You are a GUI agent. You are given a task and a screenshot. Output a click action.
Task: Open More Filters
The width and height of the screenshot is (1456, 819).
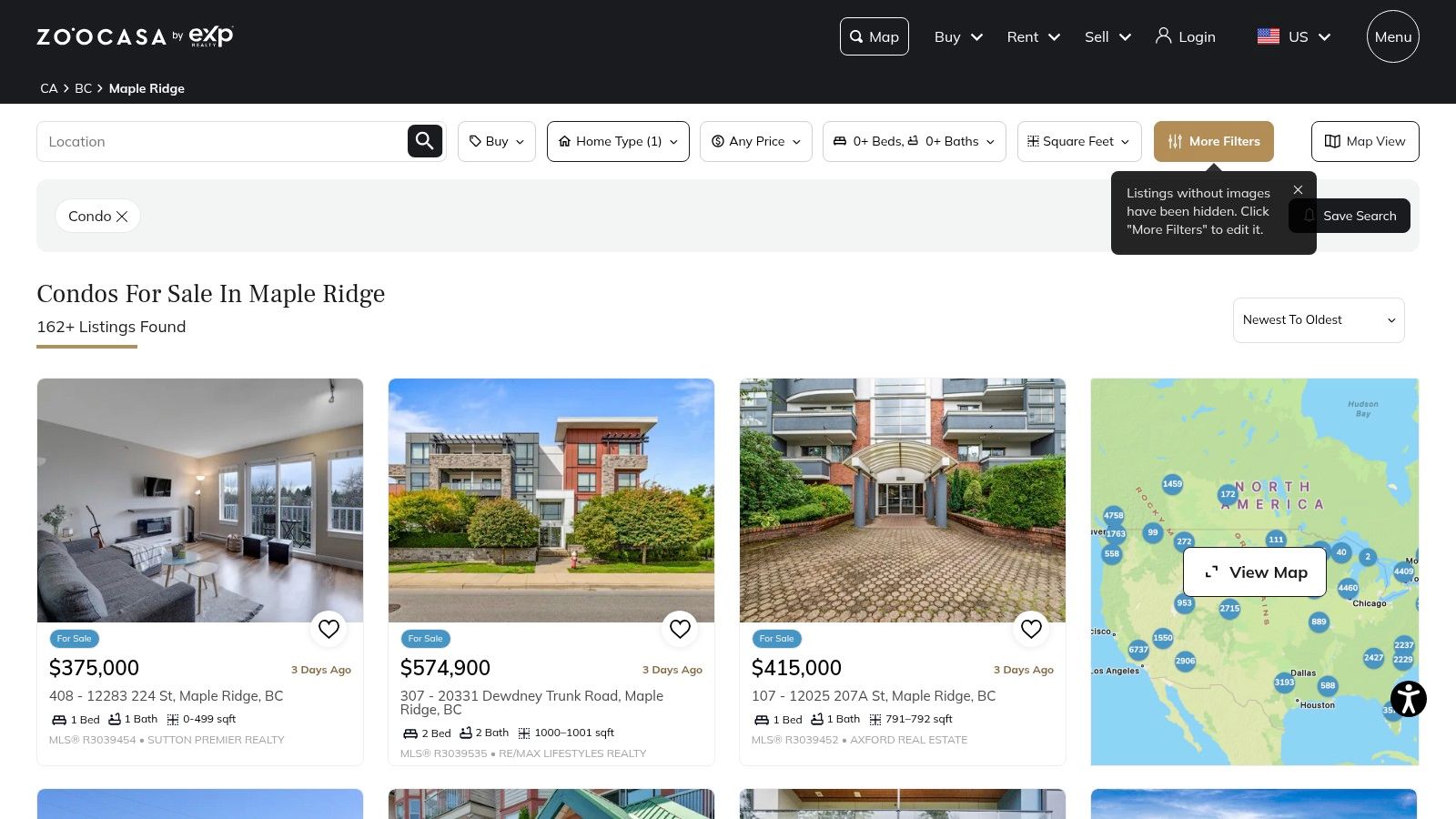pos(1214,142)
